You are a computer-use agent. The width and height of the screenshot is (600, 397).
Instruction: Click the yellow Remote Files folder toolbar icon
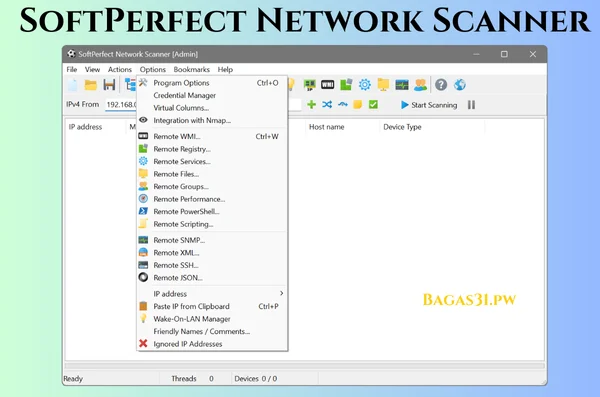click(x=383, y=85)
